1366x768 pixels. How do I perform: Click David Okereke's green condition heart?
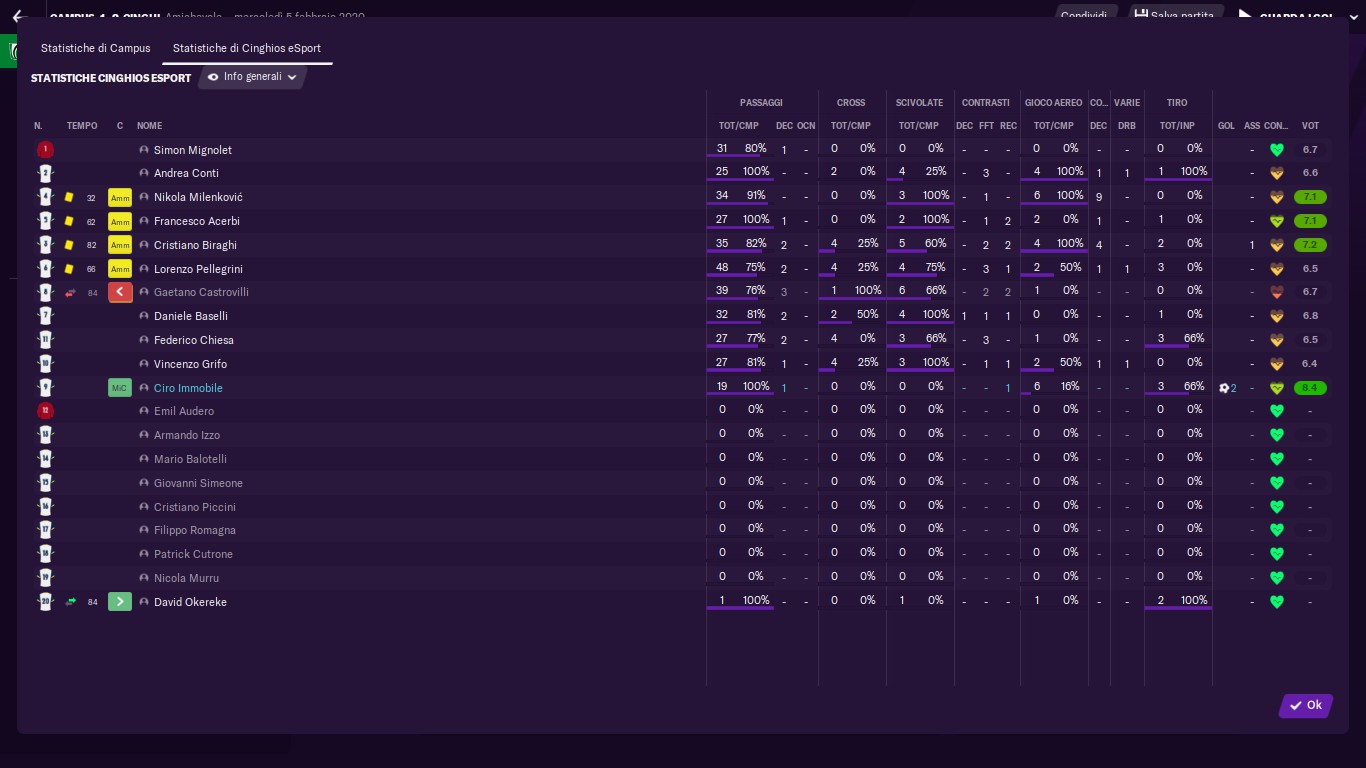pyautogui.click(x=1276, y=602)
